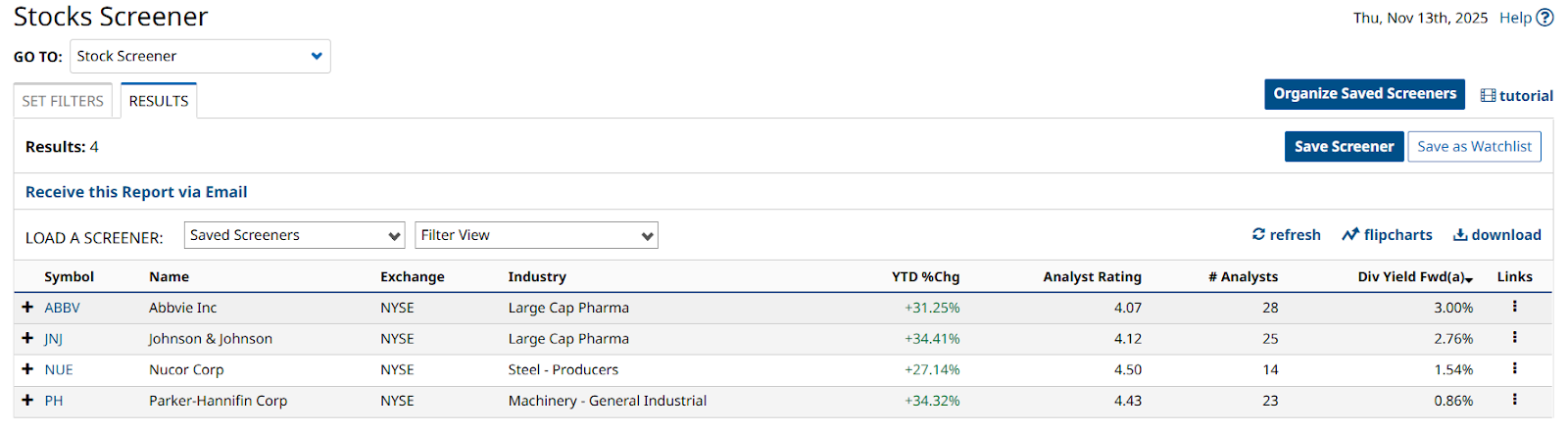Open the Saved Screeners dropdown
The image size is (1568, 433).
(x=294, y=235)
